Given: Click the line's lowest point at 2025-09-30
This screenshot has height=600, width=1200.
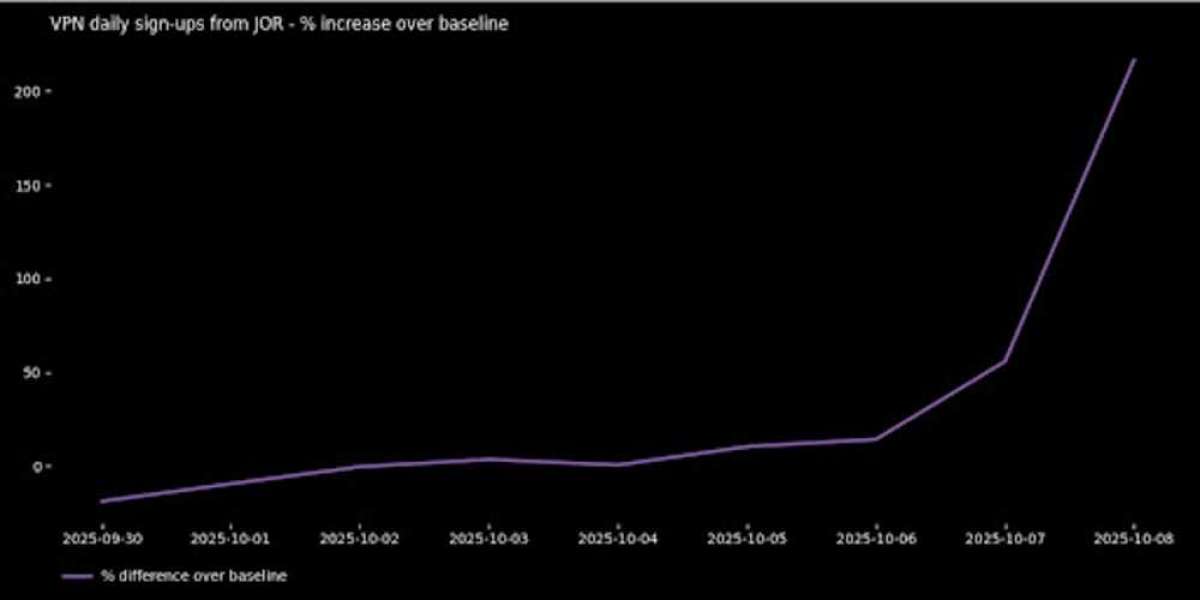Looking at the screenshot, I should point(103,501).
